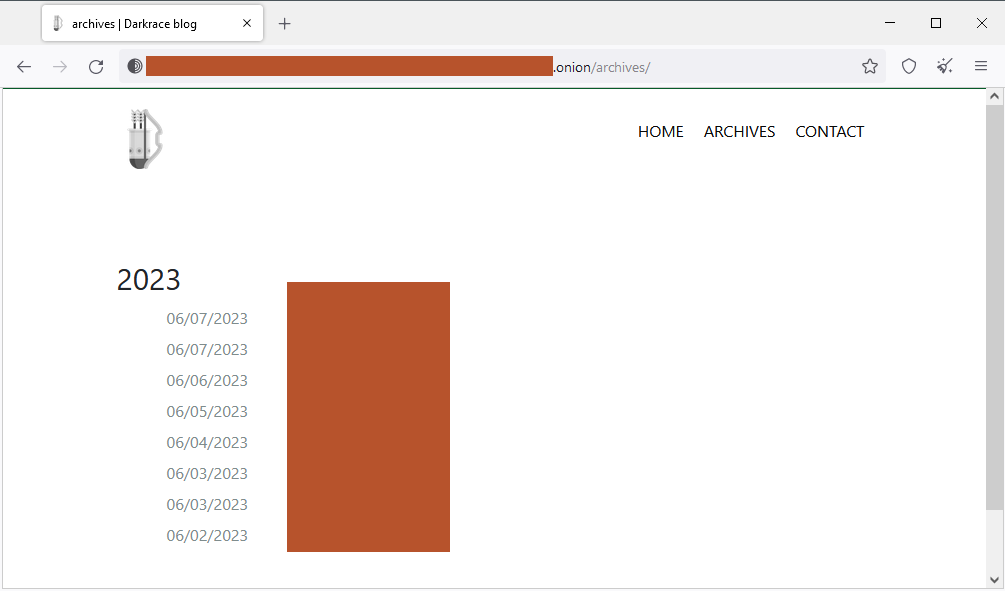This screenshot has height=591, width=1005.
Task: Click the New Identity broom icon
Action: coord(945,66)
